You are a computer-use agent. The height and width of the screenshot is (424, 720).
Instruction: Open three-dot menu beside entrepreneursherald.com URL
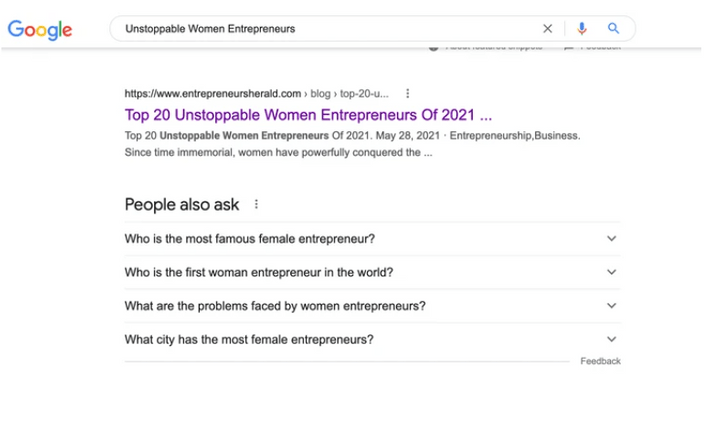[x=407, y=93]
